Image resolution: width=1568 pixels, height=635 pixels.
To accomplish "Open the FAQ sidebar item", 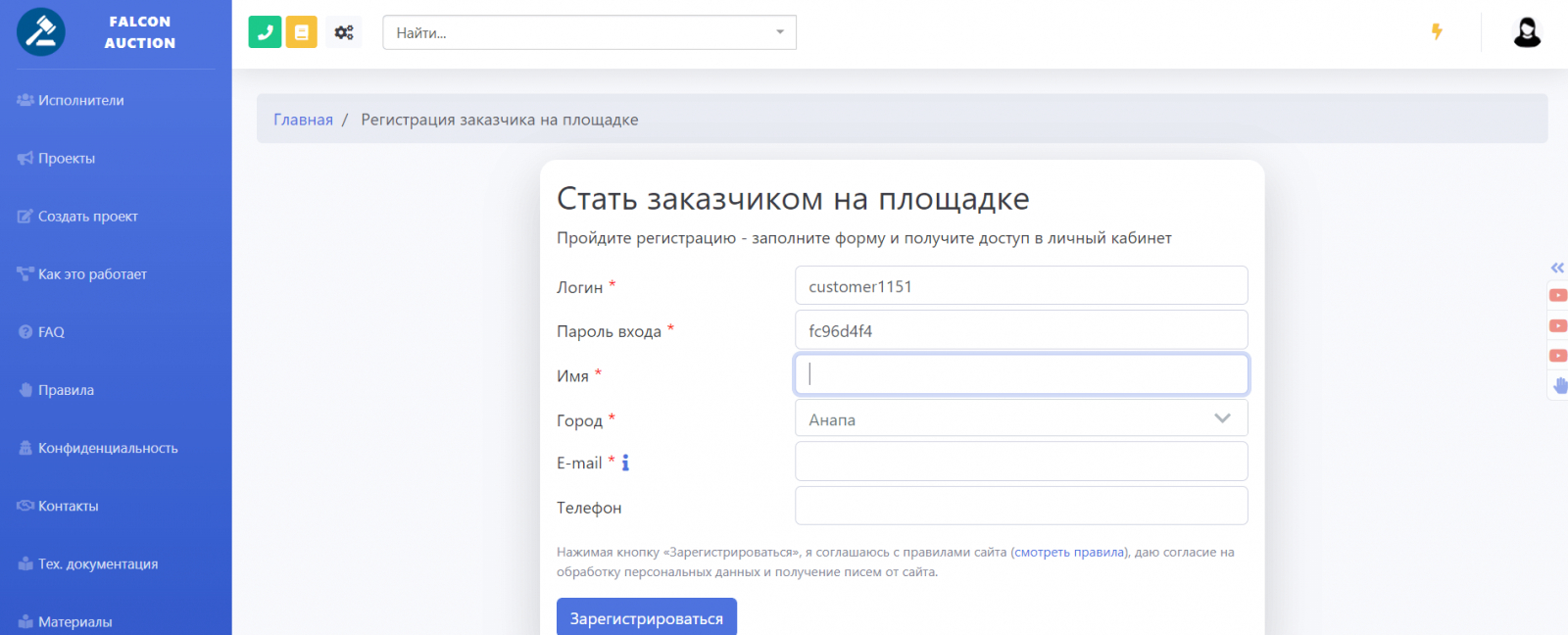I will [51, 332].
